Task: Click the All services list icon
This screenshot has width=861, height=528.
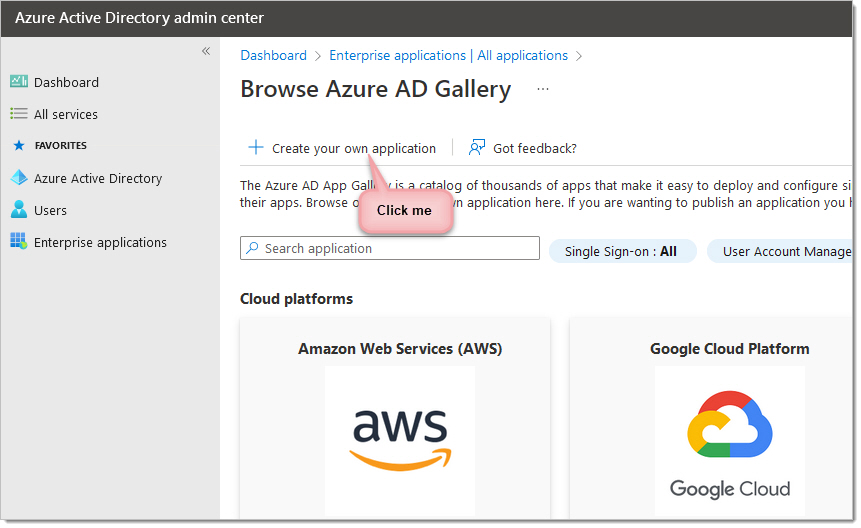Action: pyautogui.click(x=18, y=114)
